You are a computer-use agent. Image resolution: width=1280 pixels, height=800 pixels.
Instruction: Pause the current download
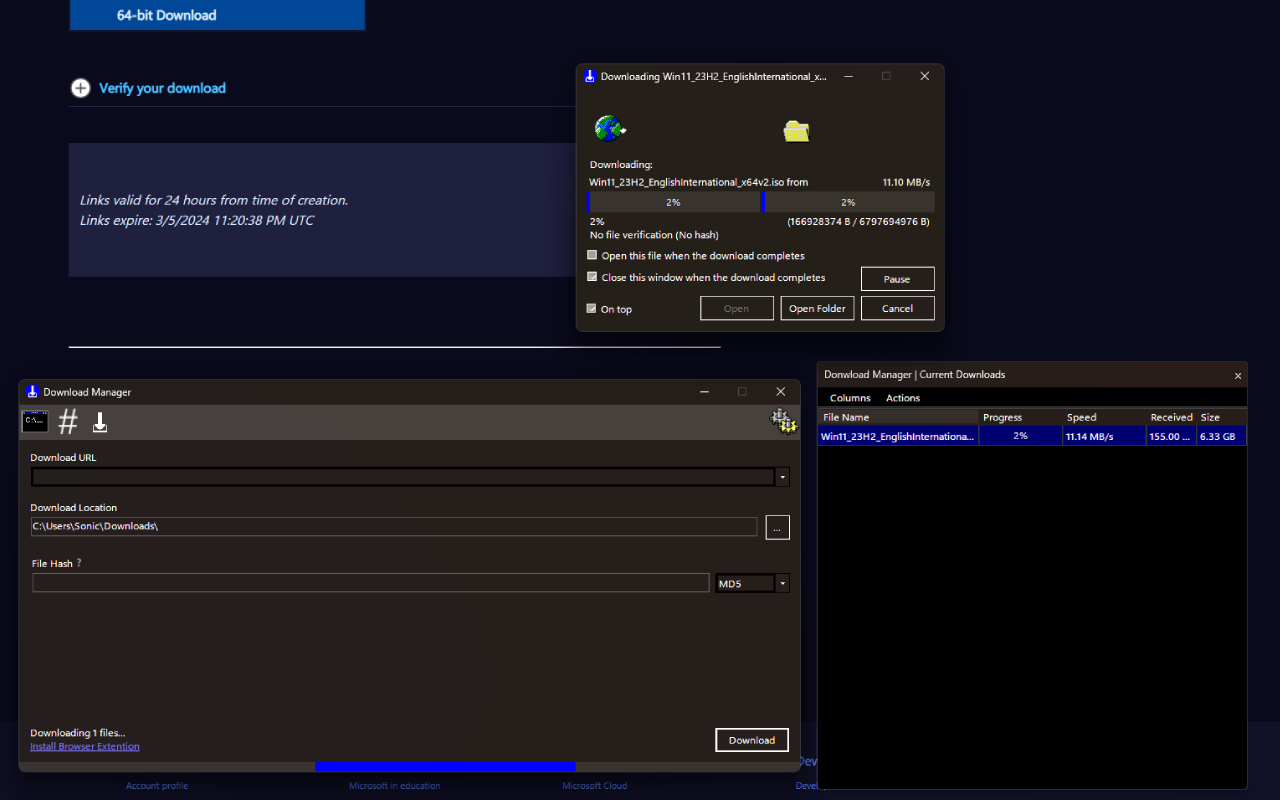click(x=897, y=279)
